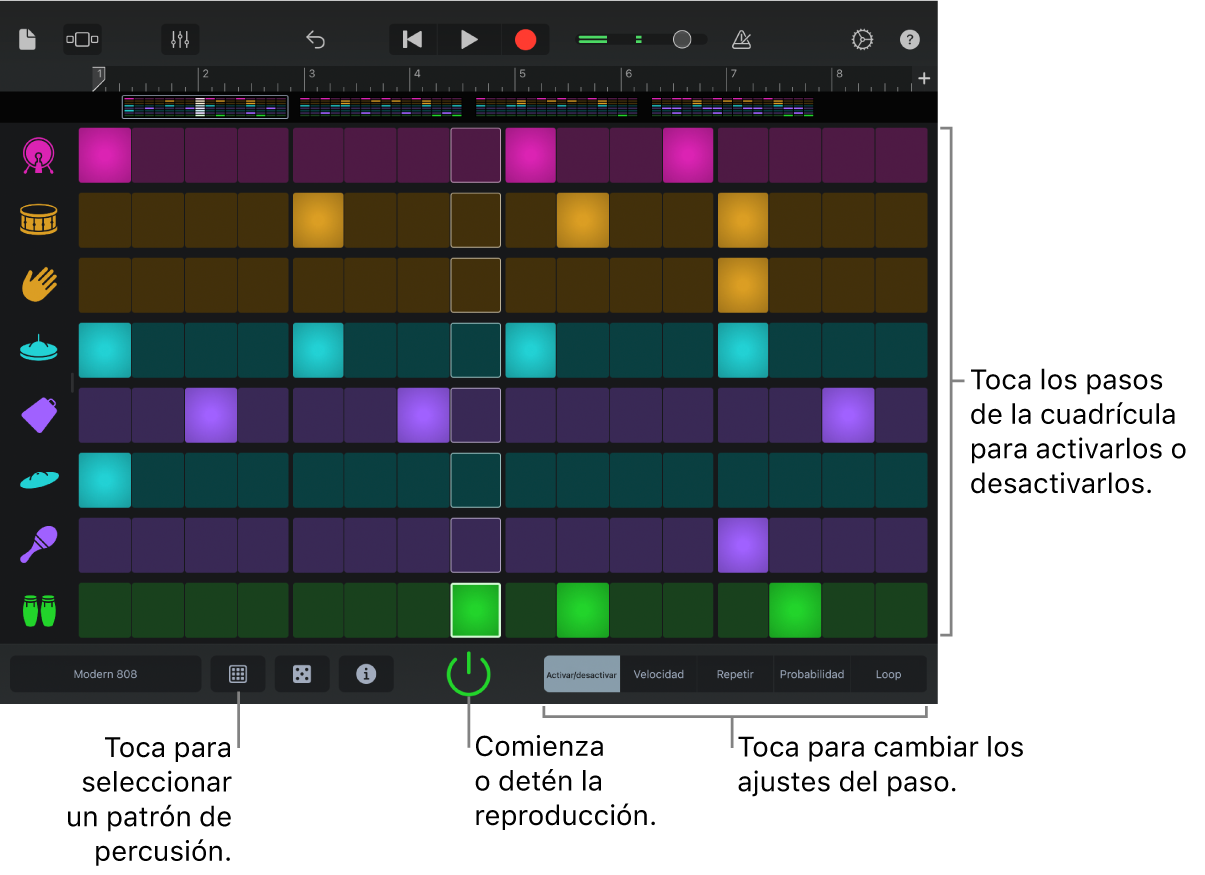Viewport: 1205px width, 875px height.
Task: Click the Undo arrow
Action: [x=316, y=40]
